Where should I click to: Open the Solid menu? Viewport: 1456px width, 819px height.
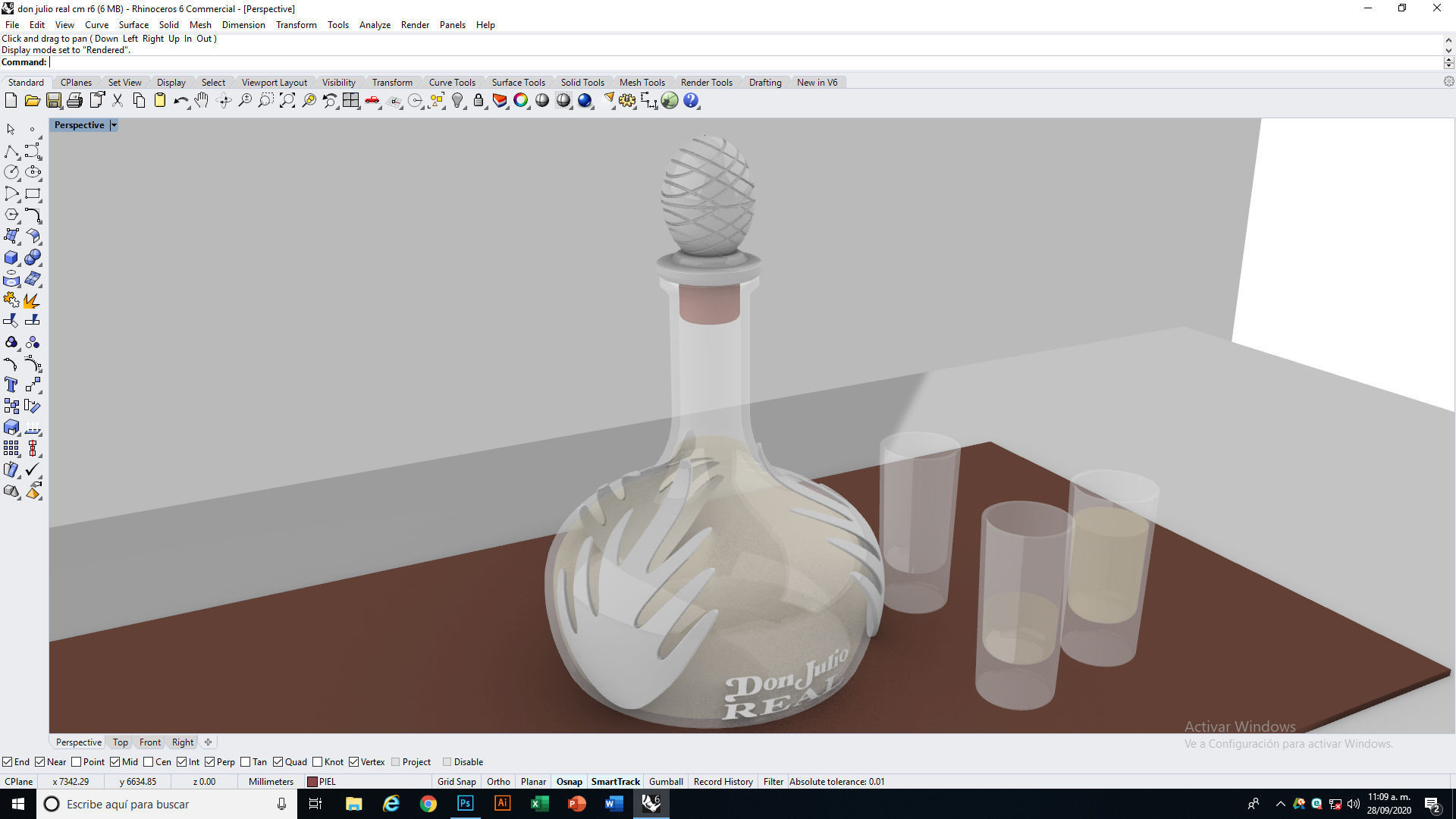click(x=168, y=25)
